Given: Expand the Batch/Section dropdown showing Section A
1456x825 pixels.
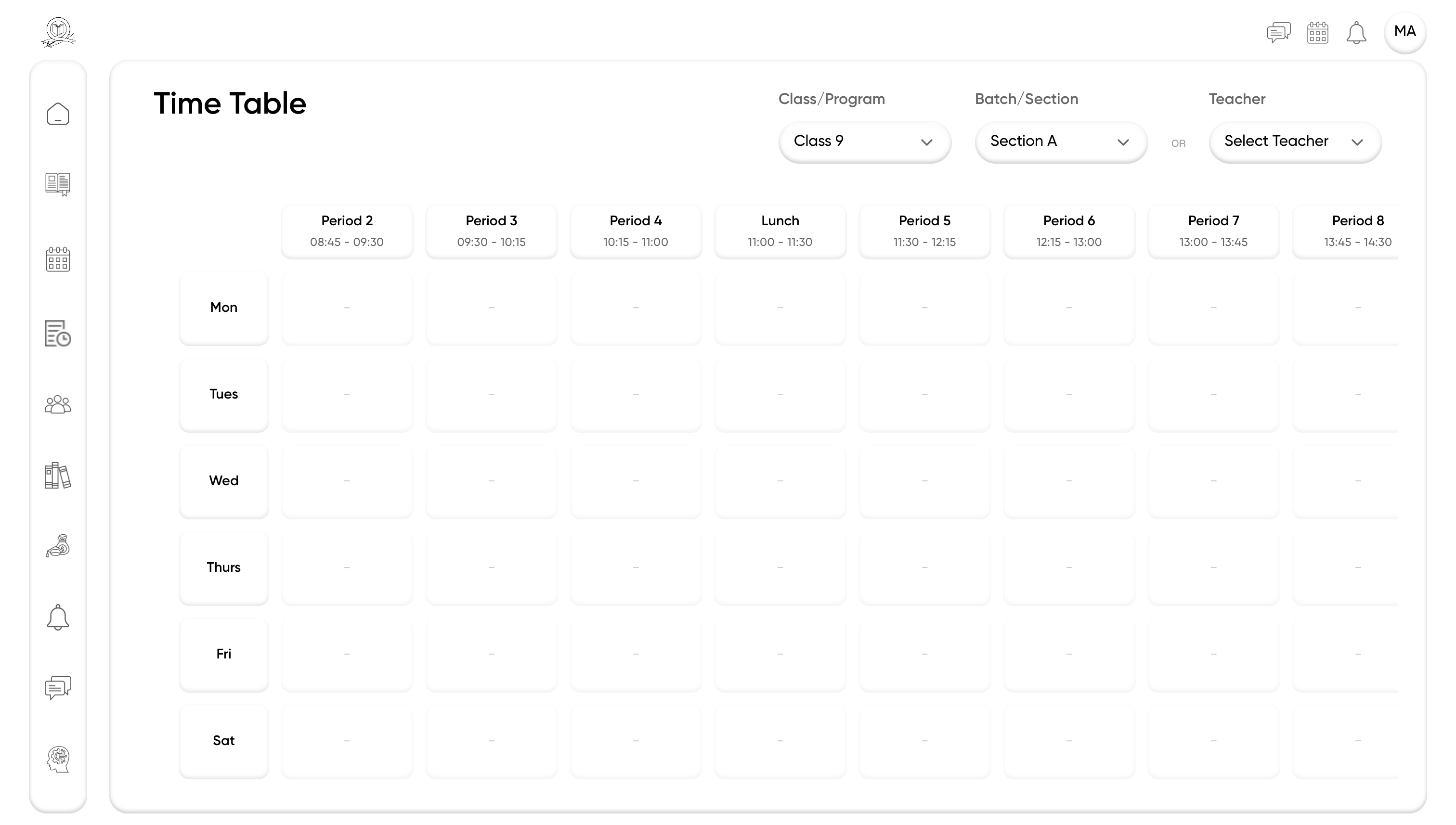Looking at the screenshot, I should 1060,142.
